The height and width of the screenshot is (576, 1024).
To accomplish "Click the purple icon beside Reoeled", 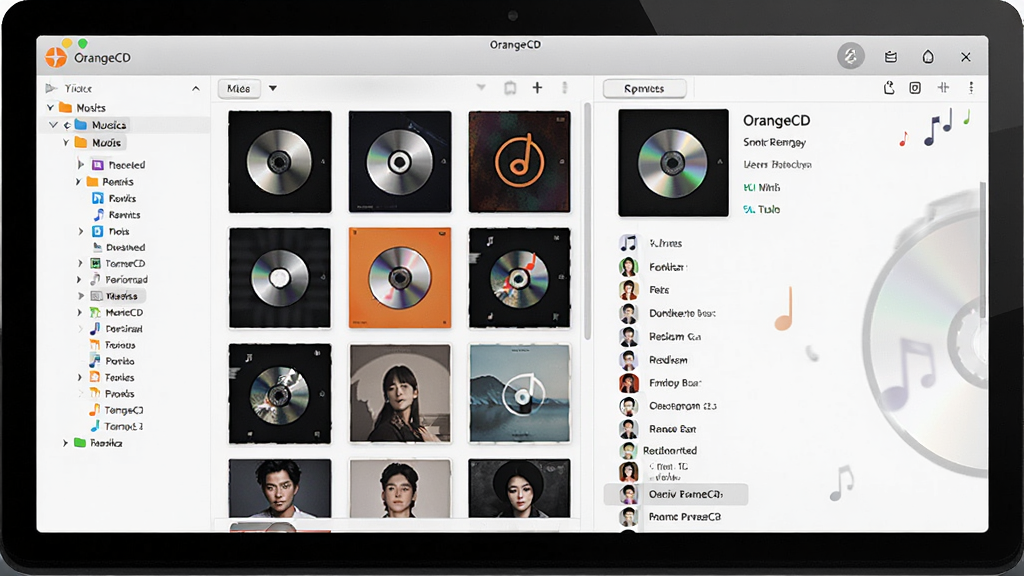I will point(98,165).
